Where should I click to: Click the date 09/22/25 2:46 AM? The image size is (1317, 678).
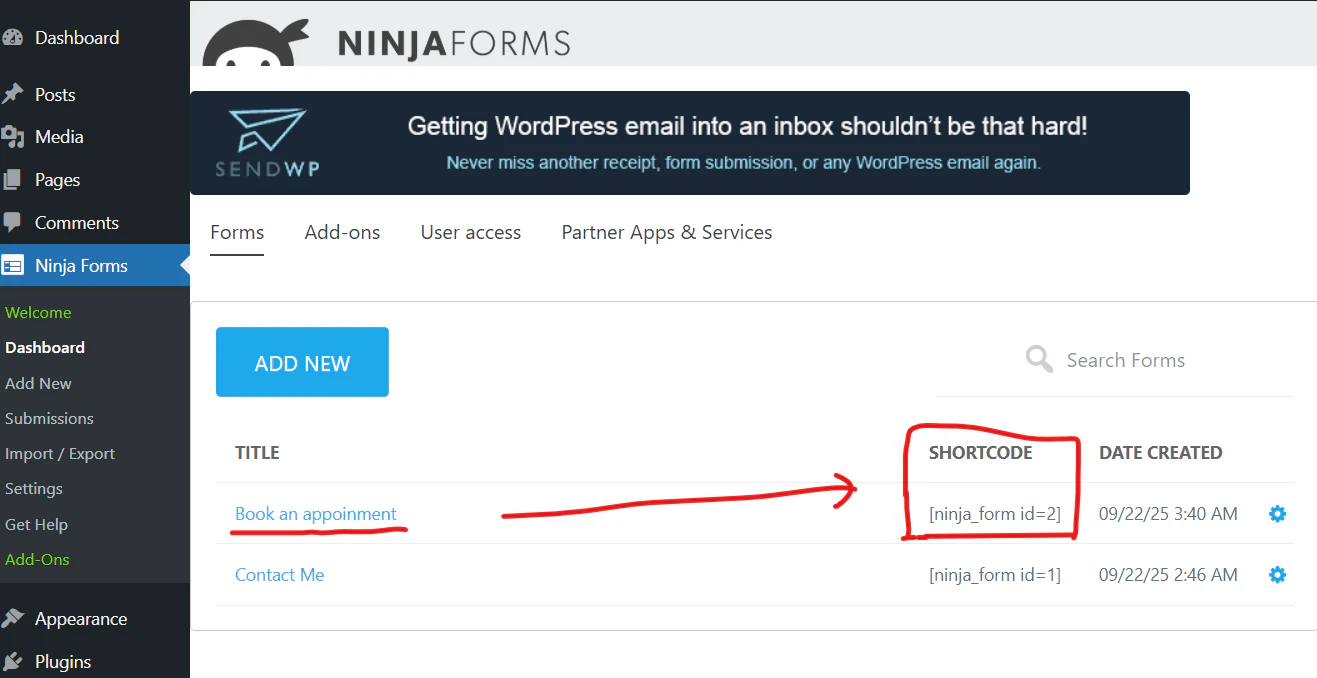pyautogui.click(x=1168, y=575)
